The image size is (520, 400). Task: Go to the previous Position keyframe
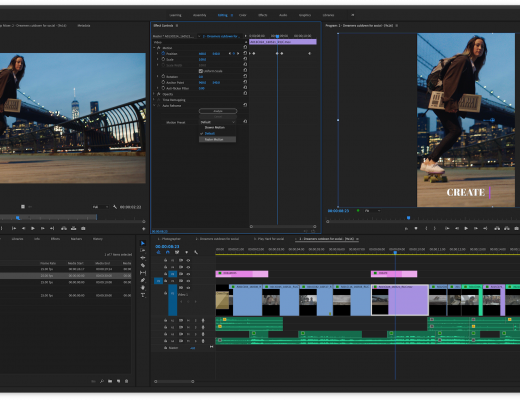pyautogui.click(x=230, y=53)
